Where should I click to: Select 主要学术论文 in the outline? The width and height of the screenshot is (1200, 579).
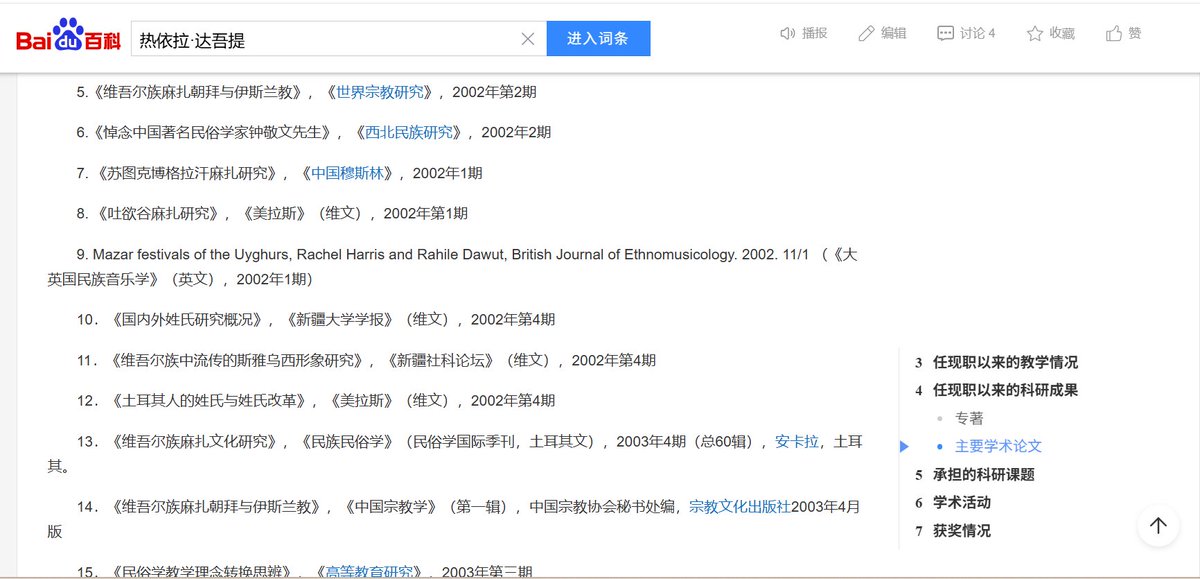click(998, 446)
